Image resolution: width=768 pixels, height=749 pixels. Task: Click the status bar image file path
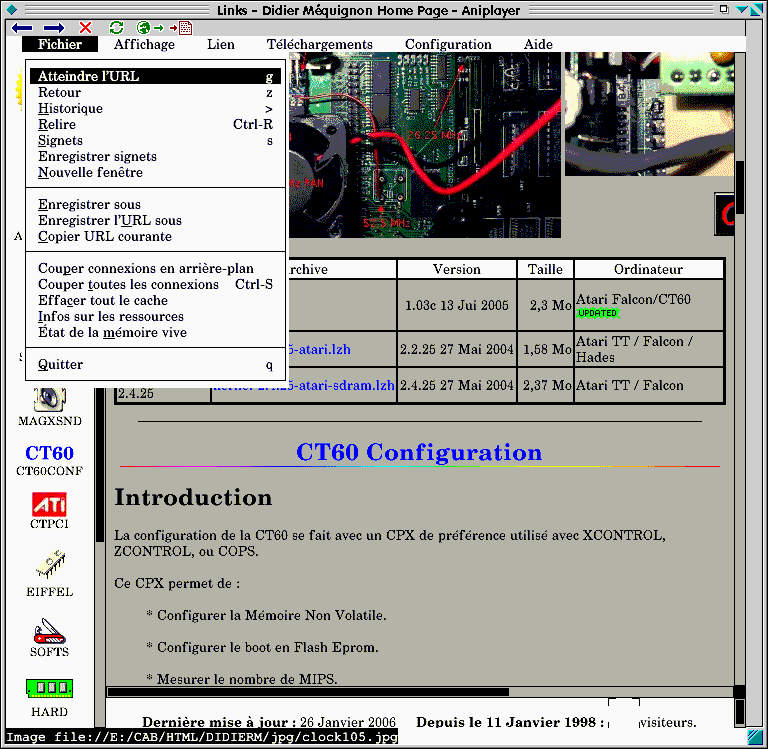(x=202, y=737)
